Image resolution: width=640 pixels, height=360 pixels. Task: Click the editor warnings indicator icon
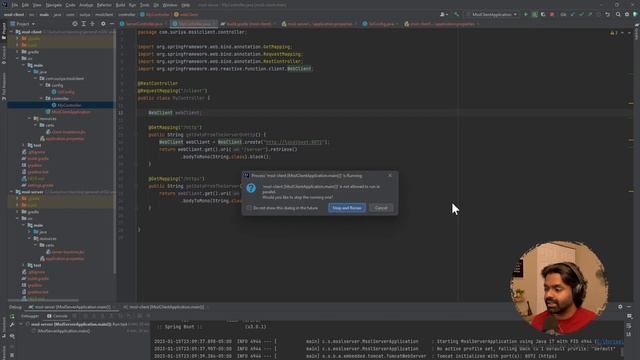[x=613, y=32]
